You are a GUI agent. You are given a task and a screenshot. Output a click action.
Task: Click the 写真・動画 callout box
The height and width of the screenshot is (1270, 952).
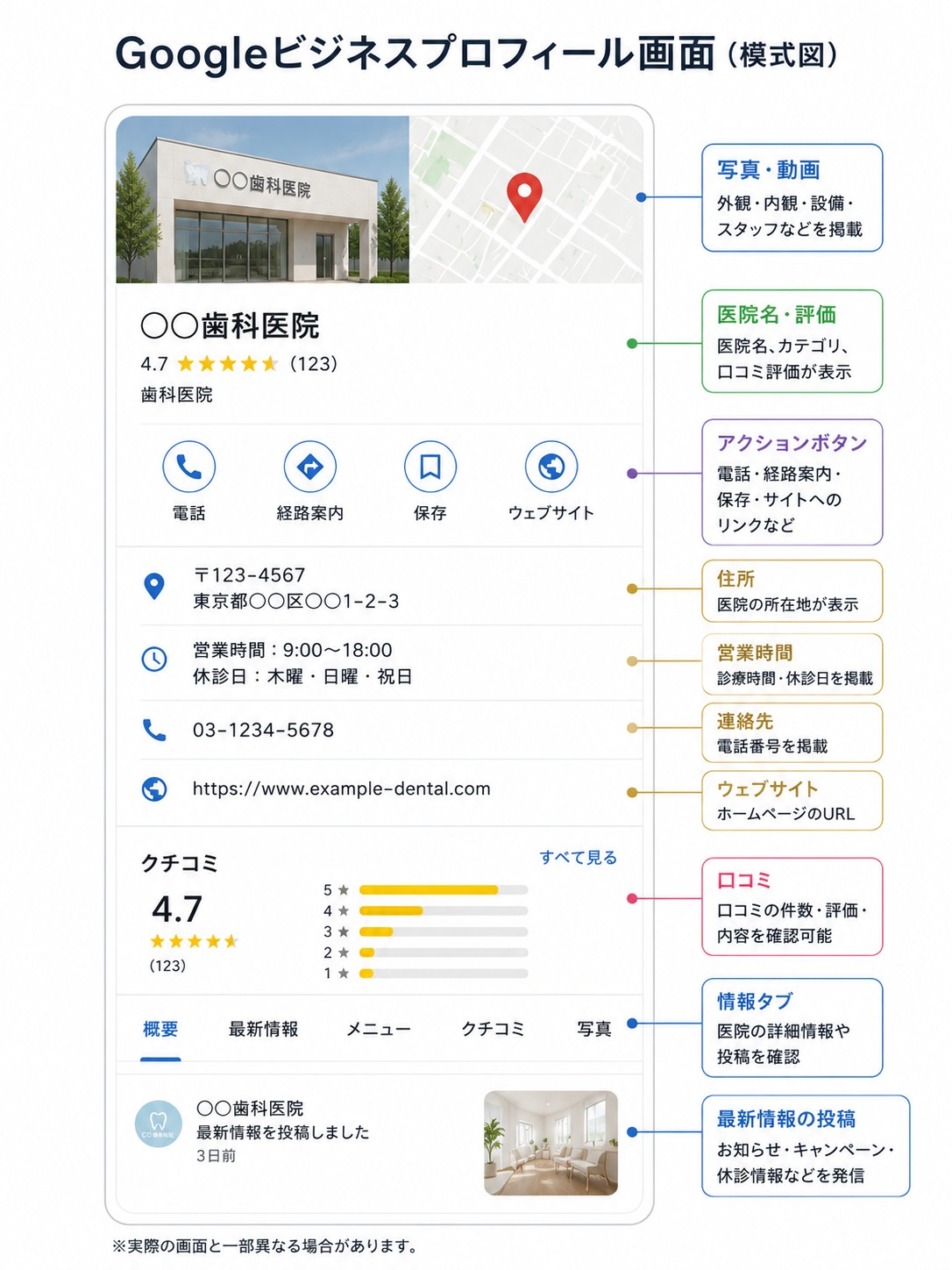(792, 198)
